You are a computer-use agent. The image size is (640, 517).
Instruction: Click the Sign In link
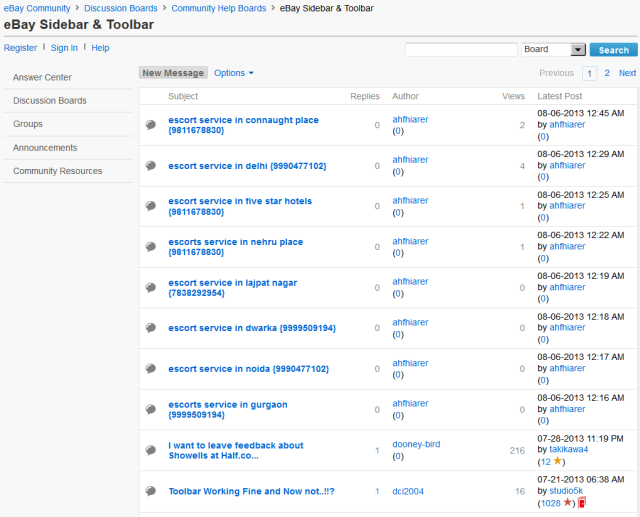click(64, 48)
